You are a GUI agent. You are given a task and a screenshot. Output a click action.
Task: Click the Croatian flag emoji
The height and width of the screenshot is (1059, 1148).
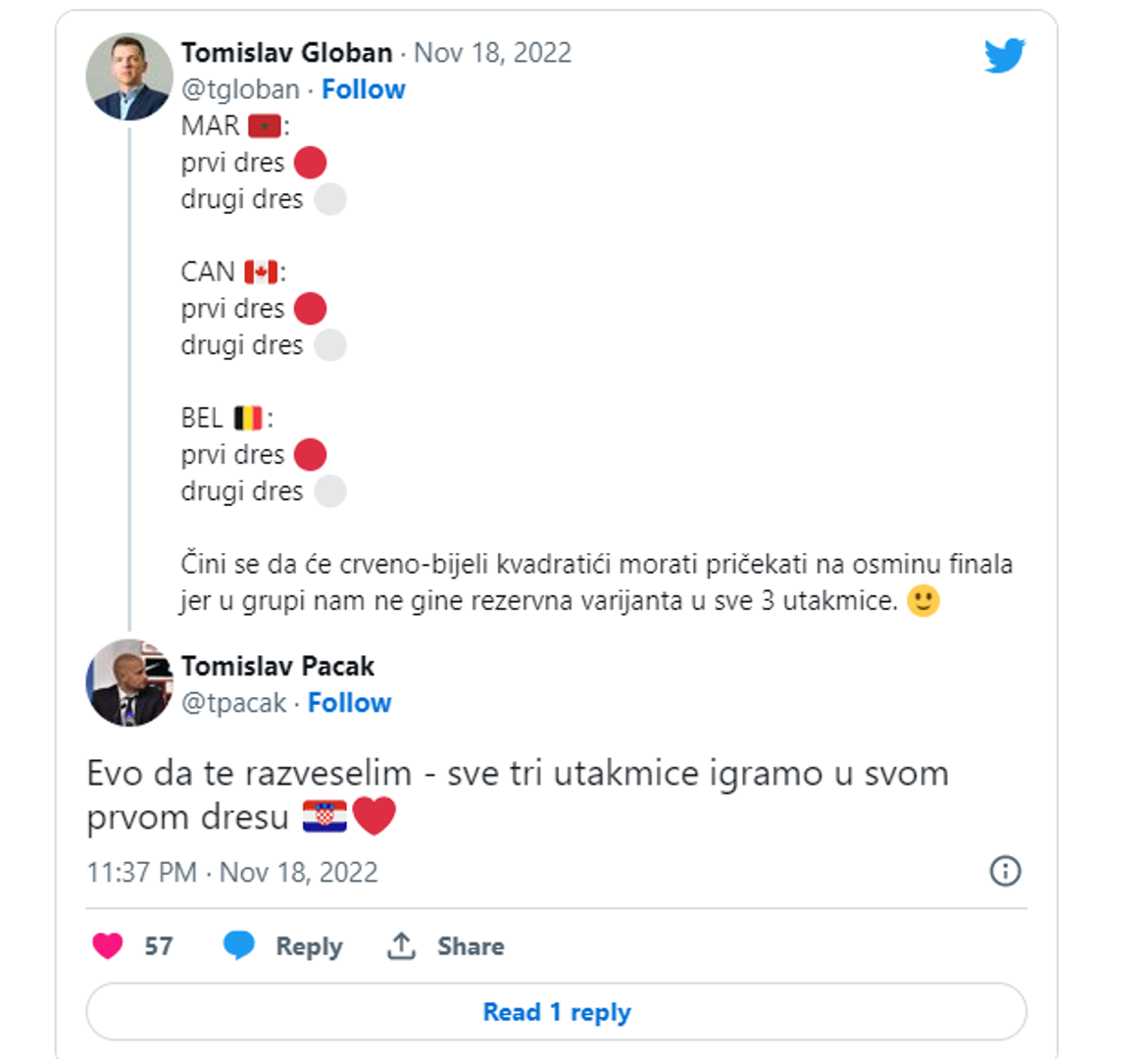tap(324, 816)
